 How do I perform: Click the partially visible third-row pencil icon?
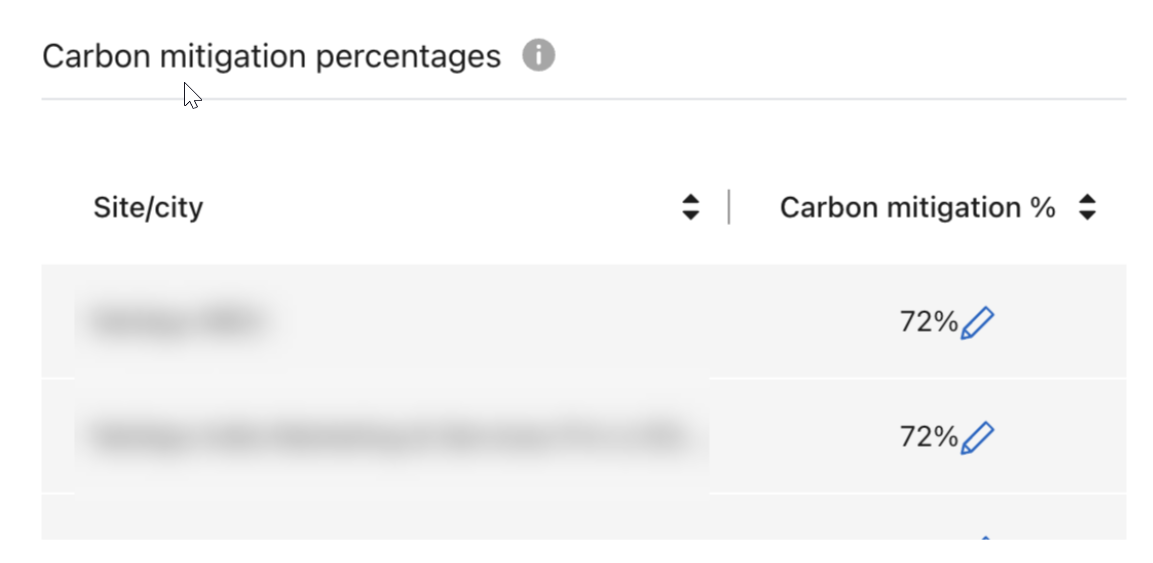tap(984, 538)
